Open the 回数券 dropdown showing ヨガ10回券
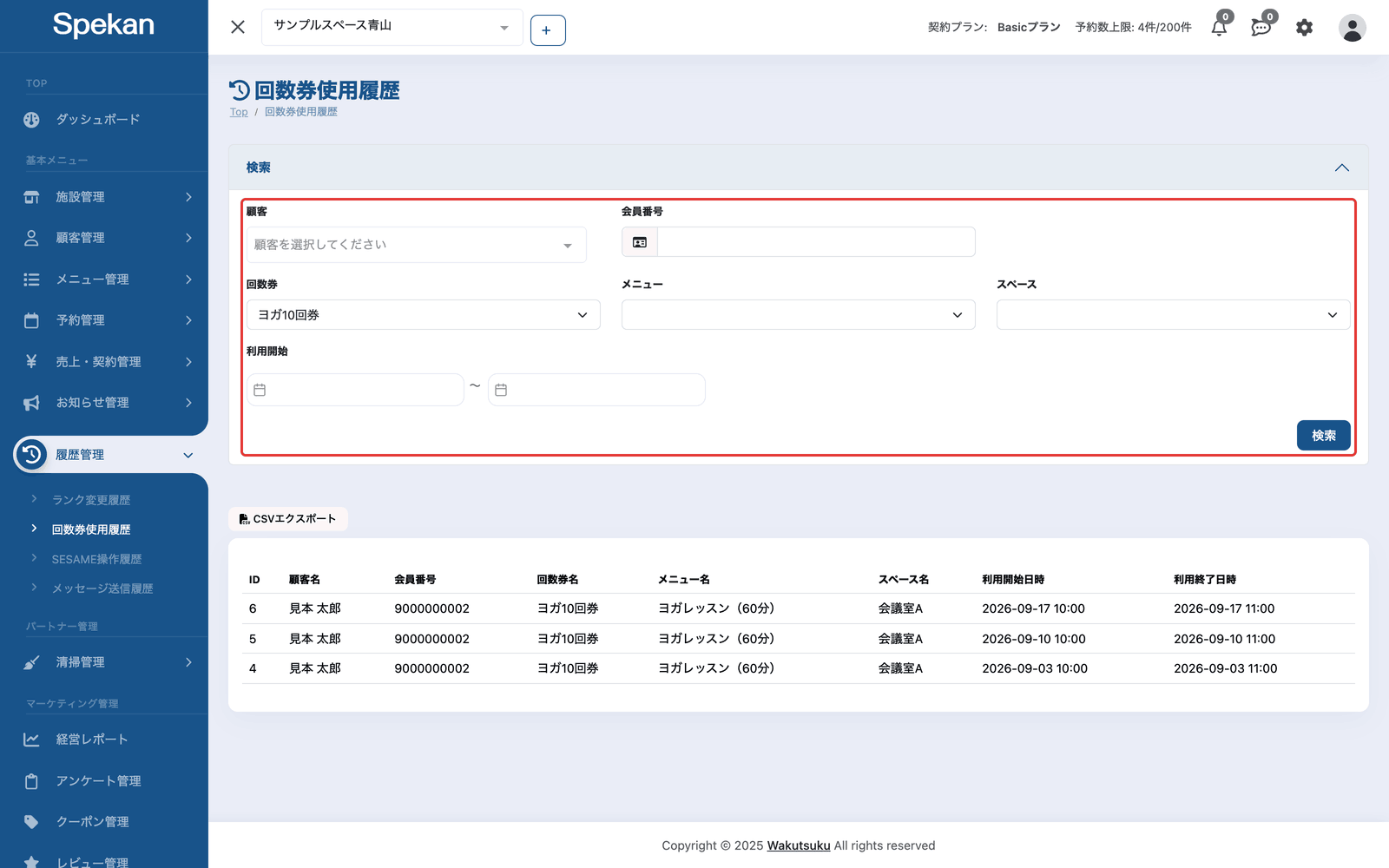1389x868 pixels. [424, 315]
